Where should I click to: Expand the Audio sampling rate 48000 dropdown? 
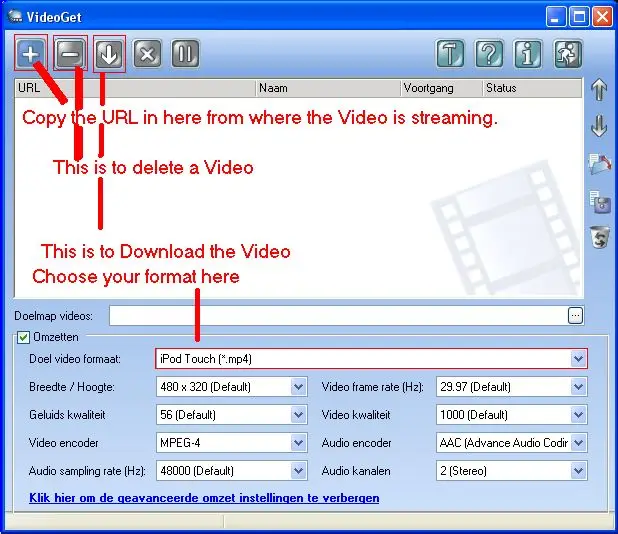(298, 471)
